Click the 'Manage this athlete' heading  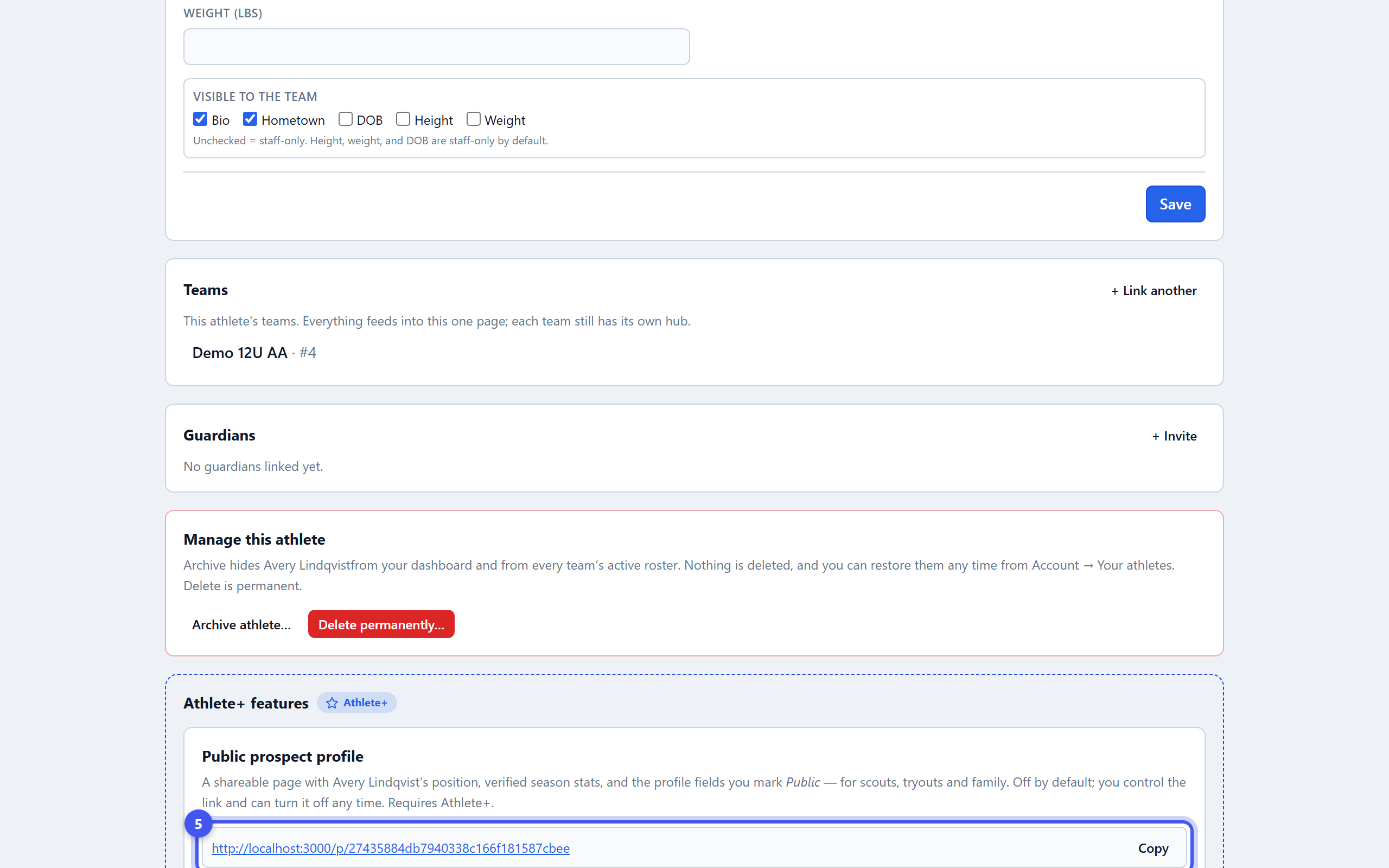(x=254, y=540)
